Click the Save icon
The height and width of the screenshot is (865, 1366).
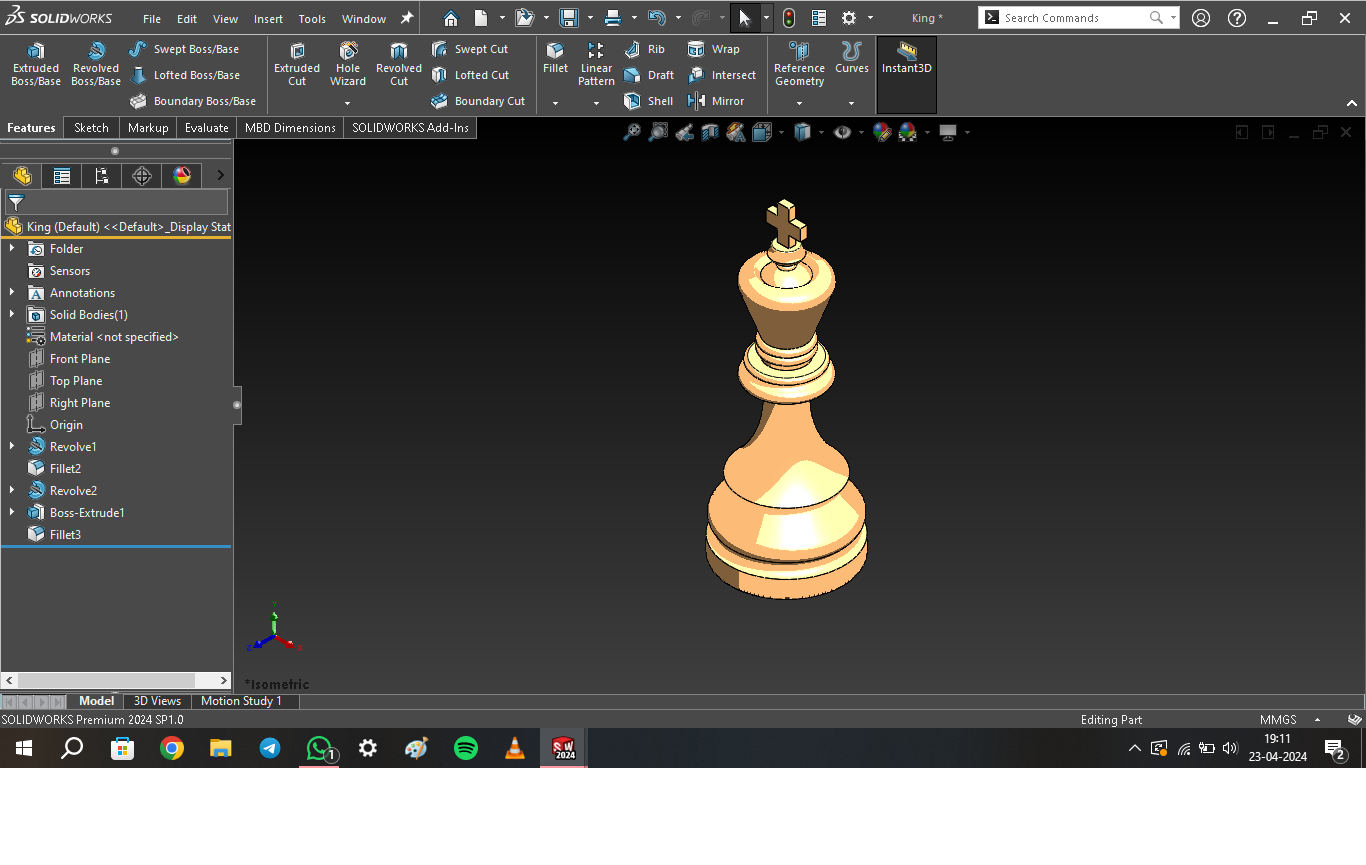click(x=569, y=18)
